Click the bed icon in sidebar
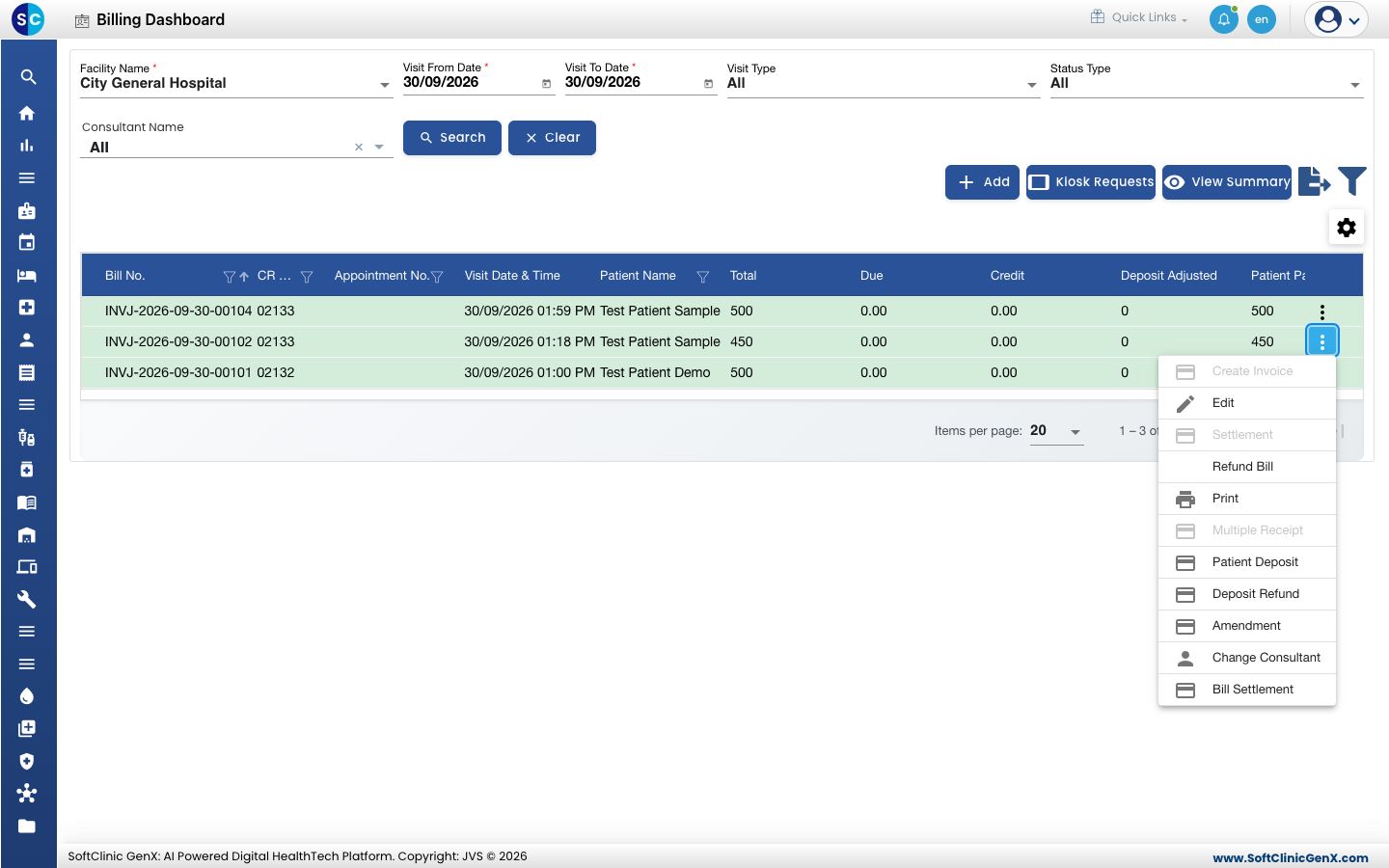1389x868 pixels. [27, 275]
